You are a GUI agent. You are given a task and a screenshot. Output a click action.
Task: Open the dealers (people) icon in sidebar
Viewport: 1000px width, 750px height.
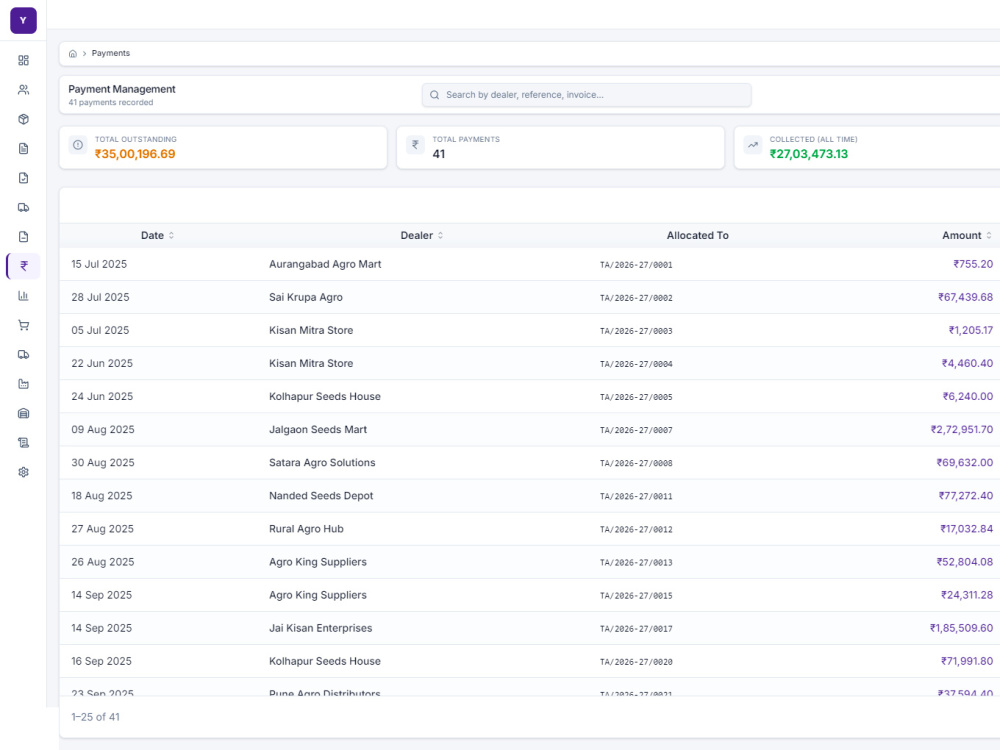pyautogui.click(x=24, y=90)
